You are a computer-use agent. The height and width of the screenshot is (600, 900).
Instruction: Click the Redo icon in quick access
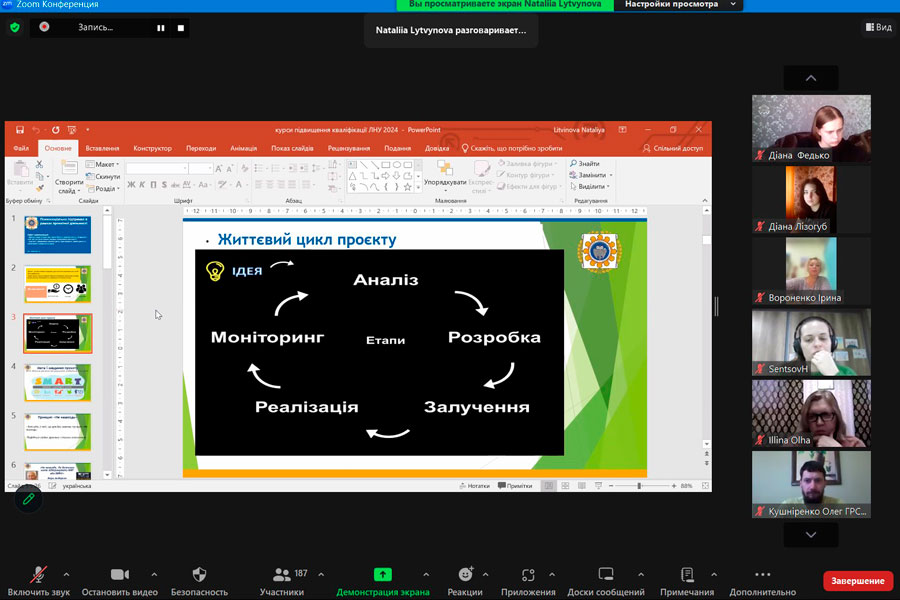tap(55, 130)
